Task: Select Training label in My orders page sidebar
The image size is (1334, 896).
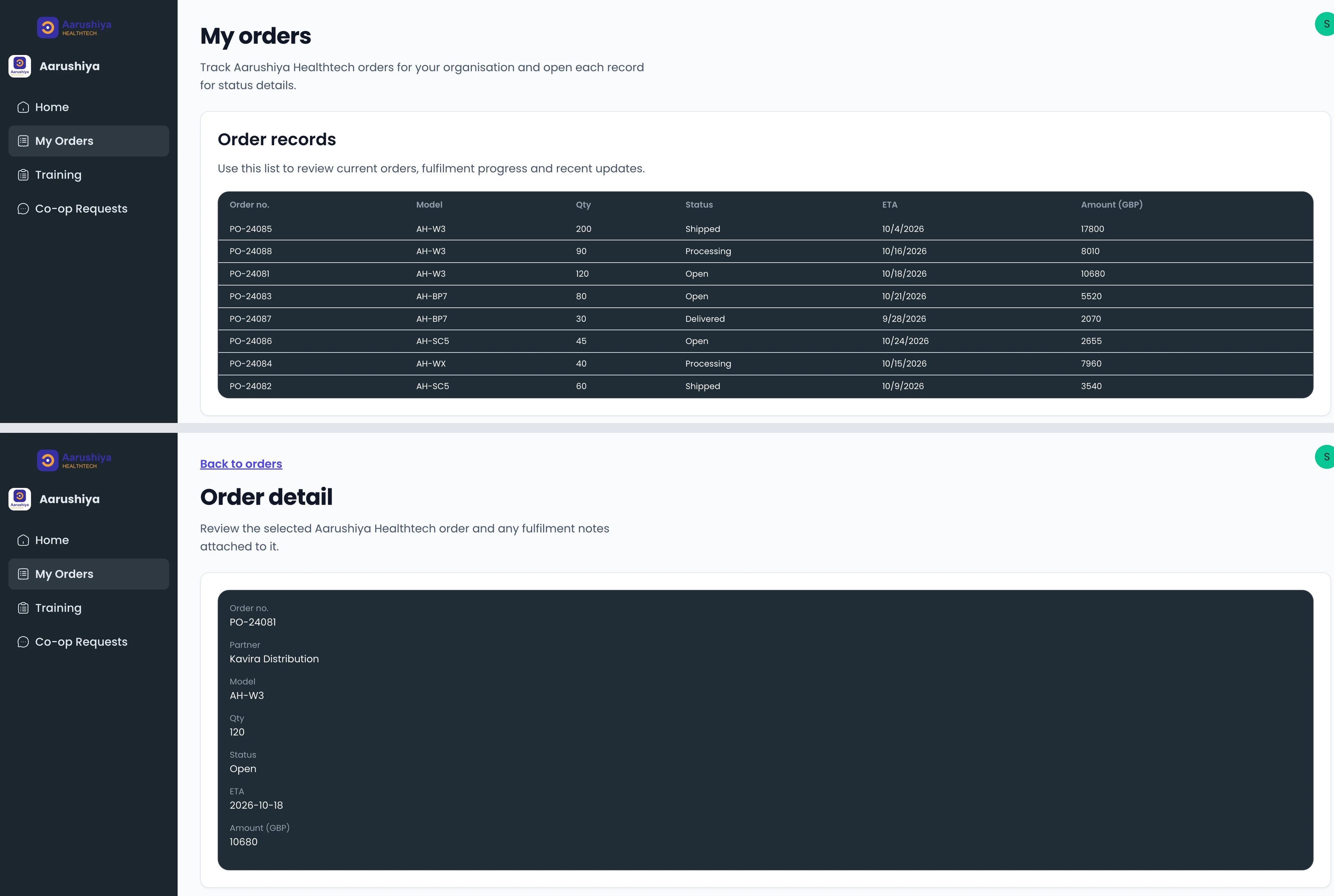Action: (58, 175)
